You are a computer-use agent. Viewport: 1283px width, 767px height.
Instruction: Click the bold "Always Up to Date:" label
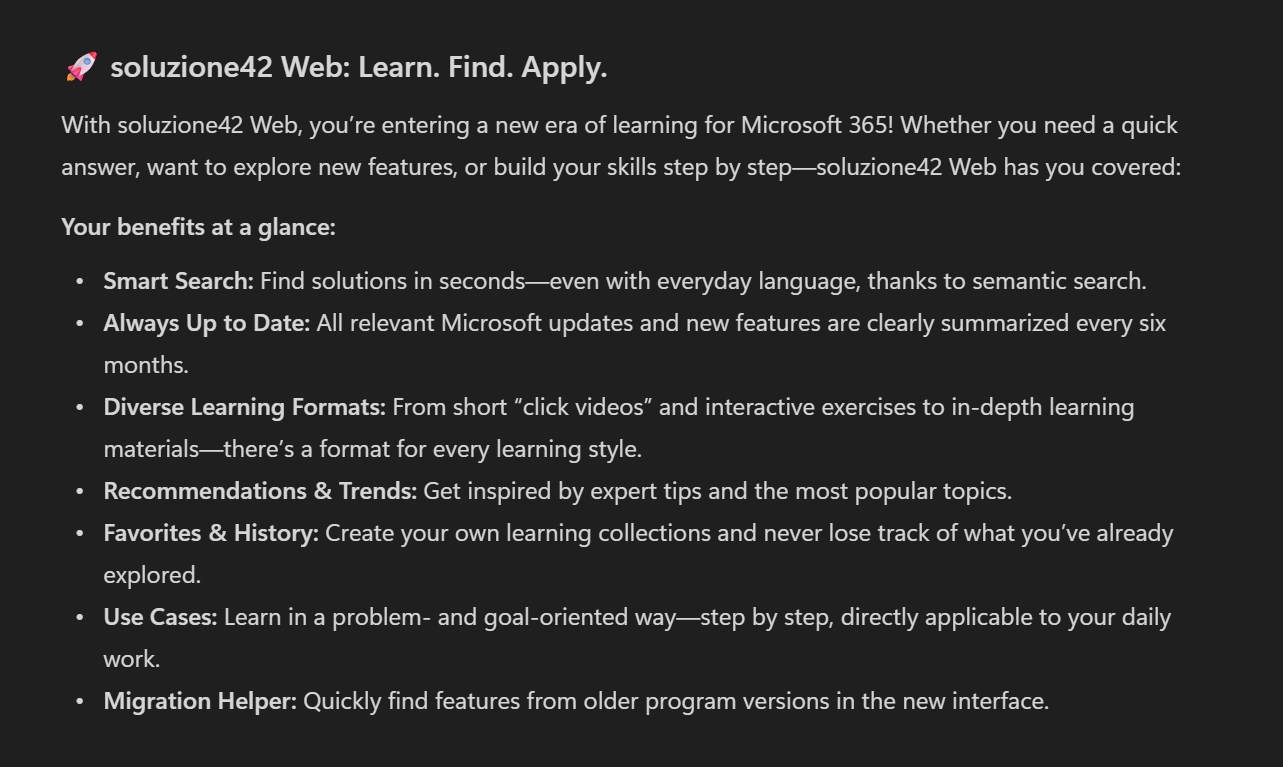(206, 323)
